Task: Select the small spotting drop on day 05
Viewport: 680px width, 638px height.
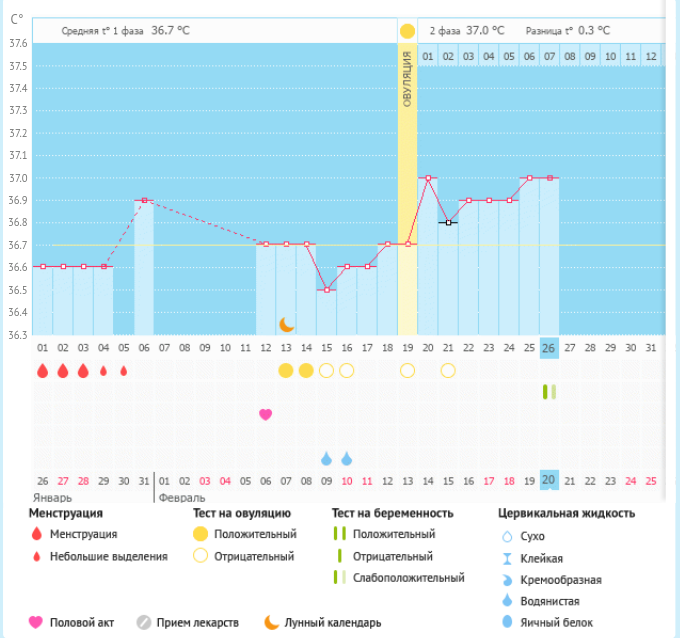Action: tap(124, 371)
